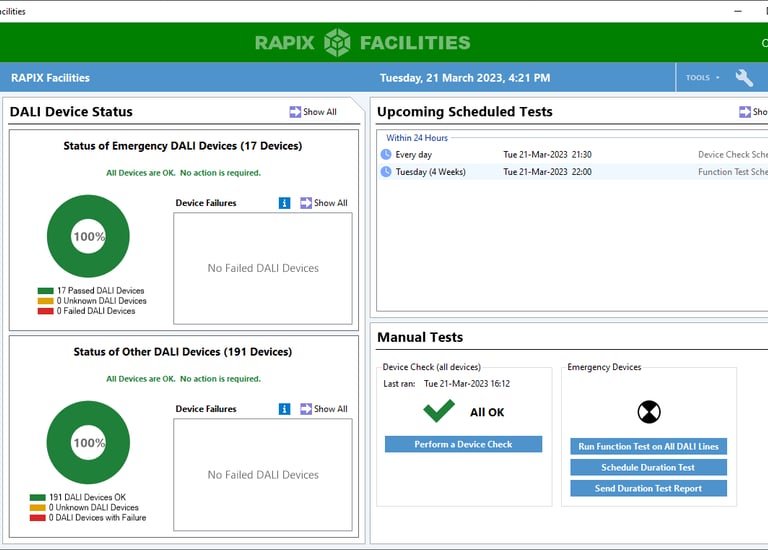Open the TOOLS dropdown menu

[x=702, y=77]
